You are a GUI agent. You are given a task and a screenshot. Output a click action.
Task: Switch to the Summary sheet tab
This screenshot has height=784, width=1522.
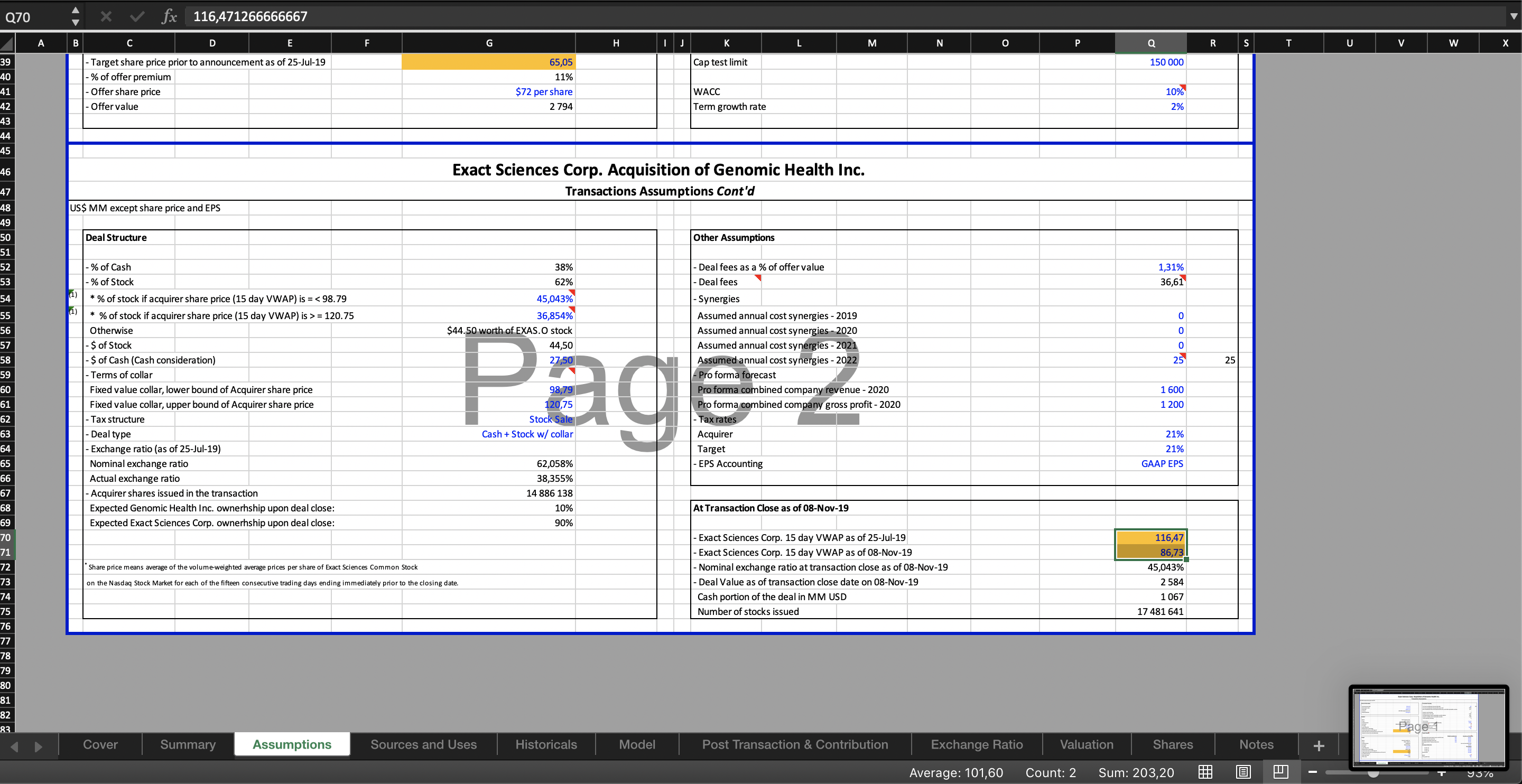188,744
